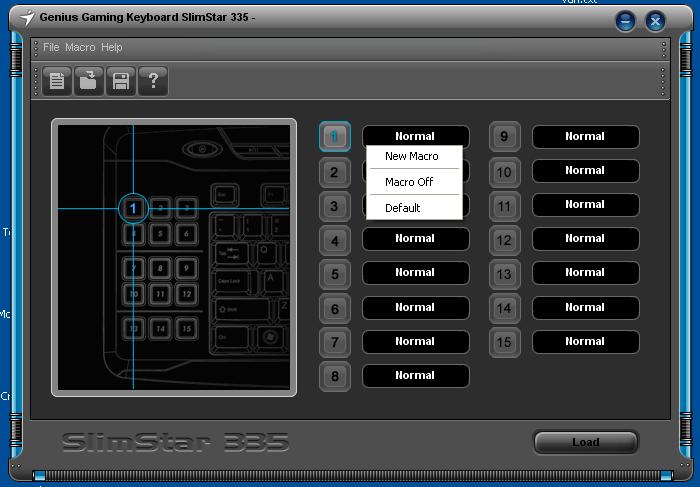Screen dimensions: 700x487
Task: Open the Normal dropdown for key 14
Action: click(585, 308)
